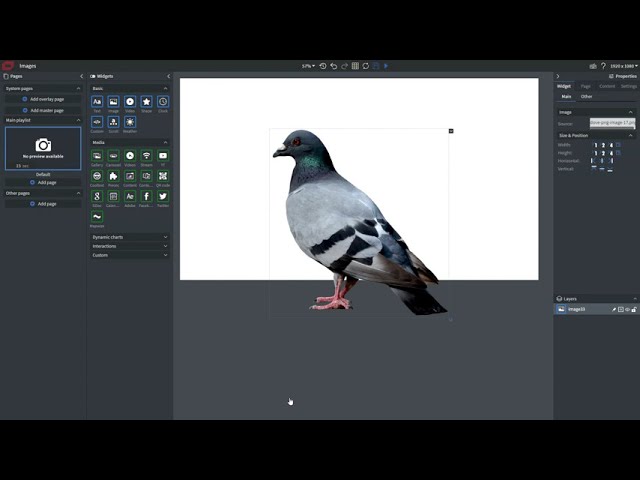
Task: Collapse the Widgets panel
Action: (x=169, y=76)
